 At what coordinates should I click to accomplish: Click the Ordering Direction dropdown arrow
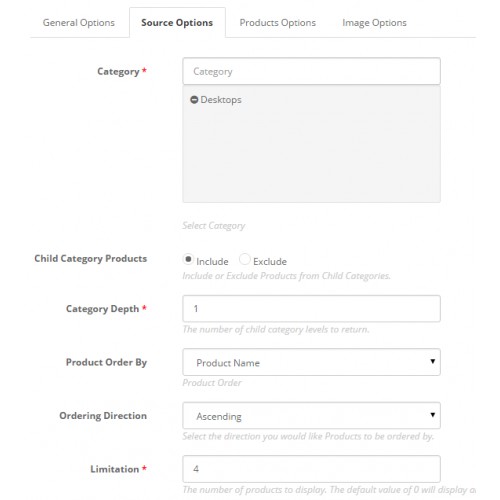click(x=432, y=415)
